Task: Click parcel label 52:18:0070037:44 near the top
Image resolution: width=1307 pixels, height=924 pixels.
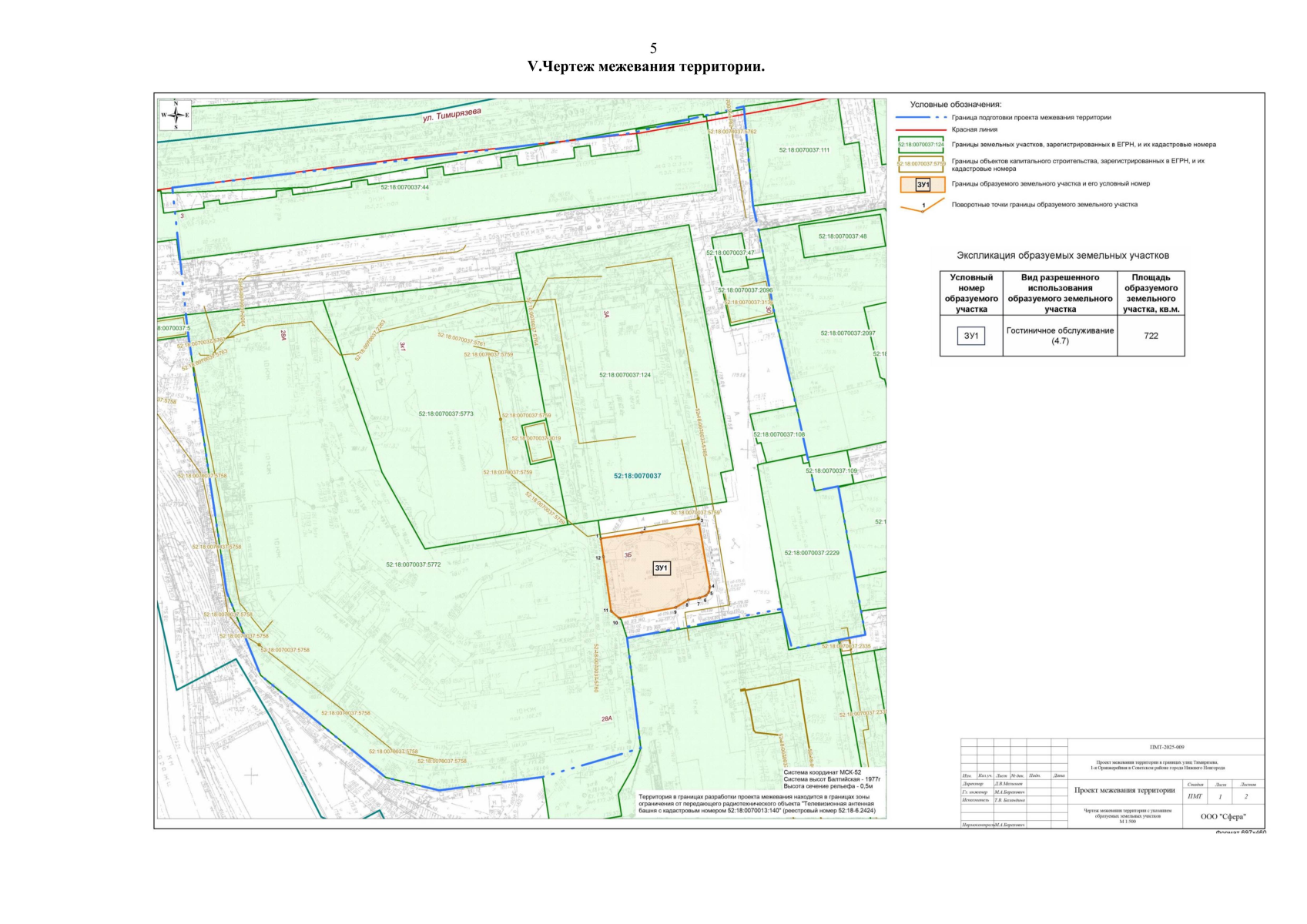Action: [404, 187]
